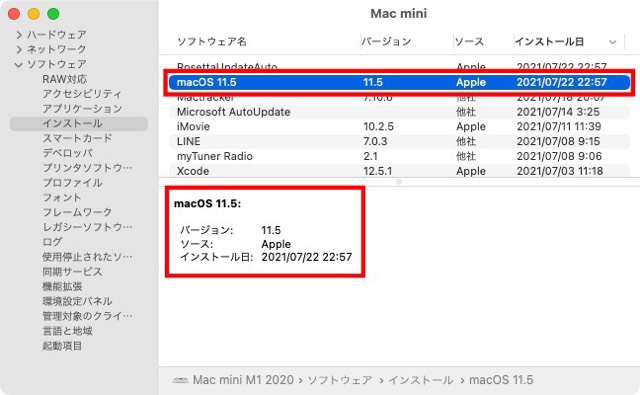The height and width of the screenshot is (395, 640).
Task: Click Xcode version 12.5.1 cell
Action: pos(378,171)
